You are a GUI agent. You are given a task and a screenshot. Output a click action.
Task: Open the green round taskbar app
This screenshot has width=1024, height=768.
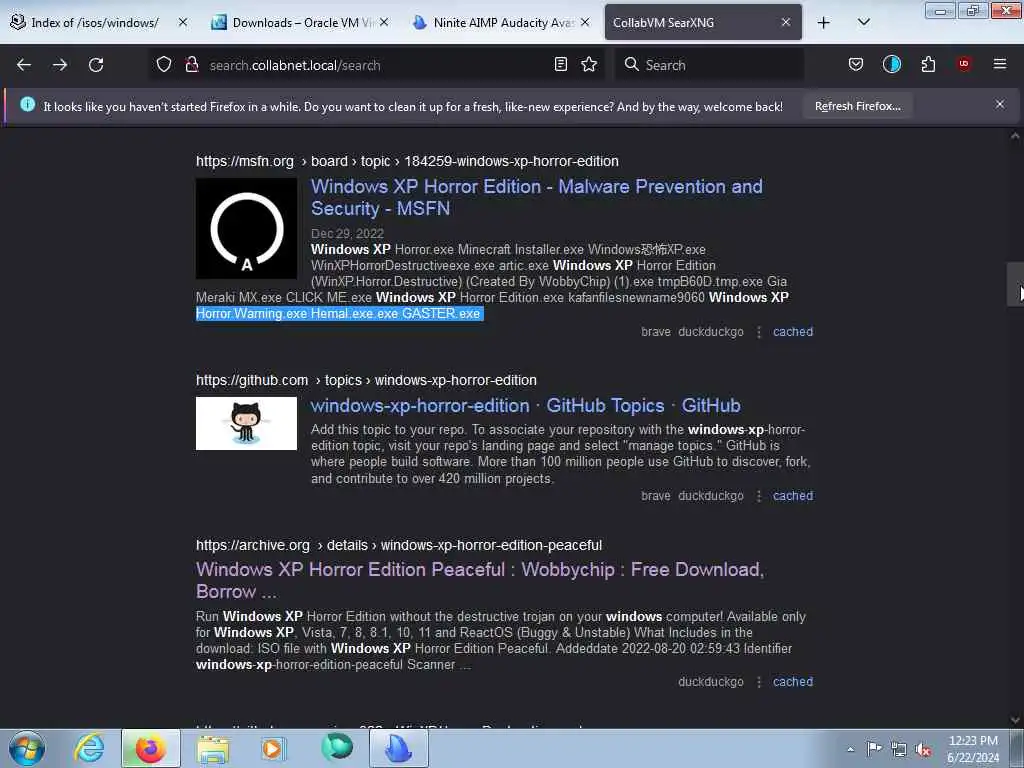point(337,748)
